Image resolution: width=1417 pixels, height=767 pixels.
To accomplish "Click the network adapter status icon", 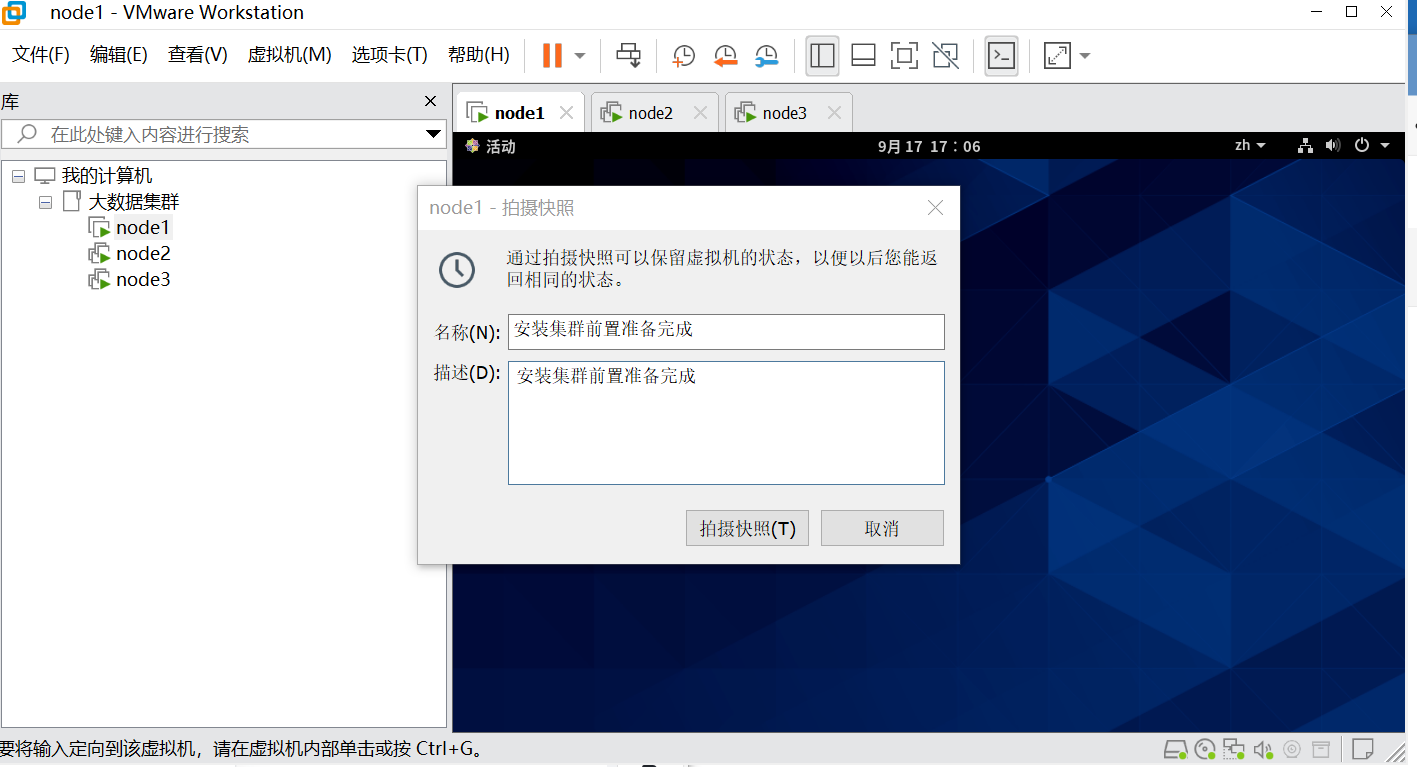I will coord(1233,748).
